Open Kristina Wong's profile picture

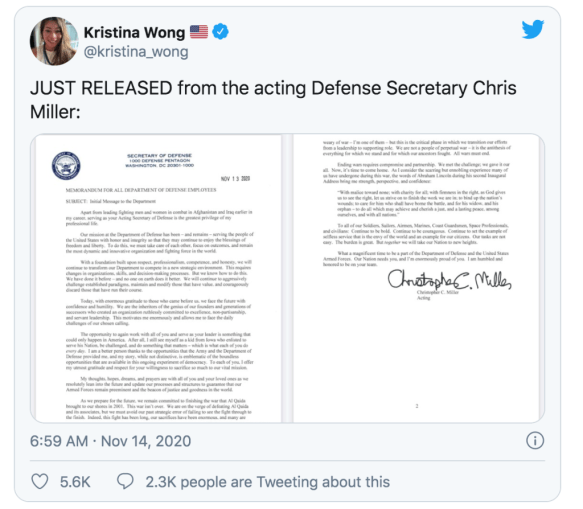54,41
